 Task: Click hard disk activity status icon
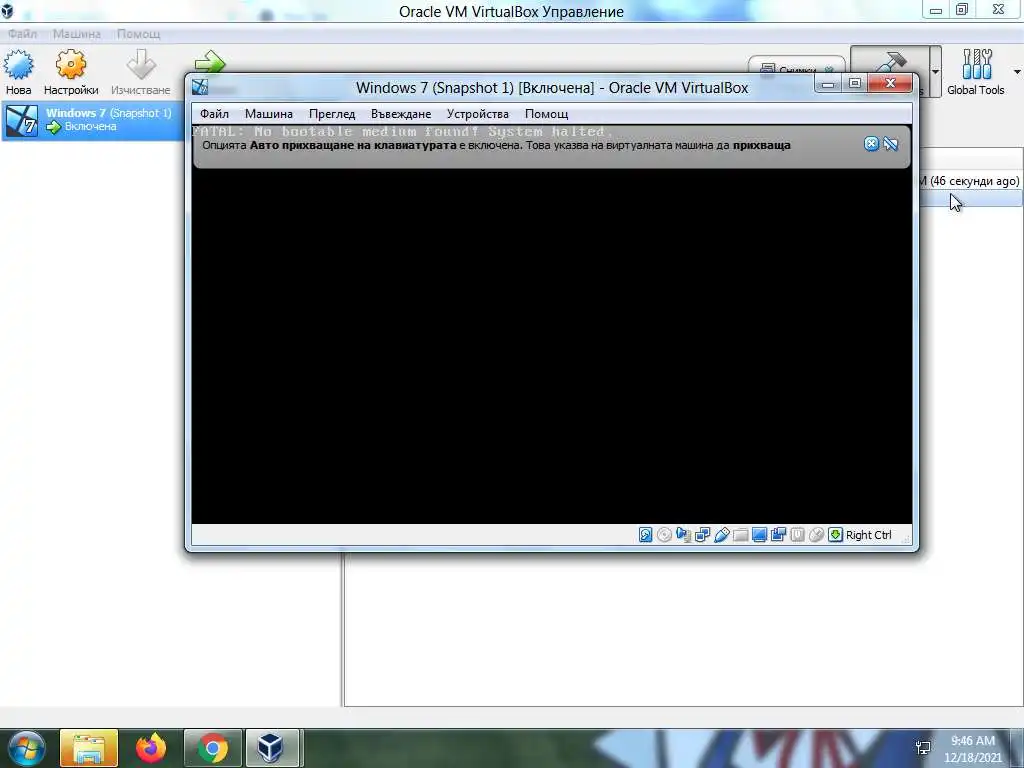(x=645, y=535)
